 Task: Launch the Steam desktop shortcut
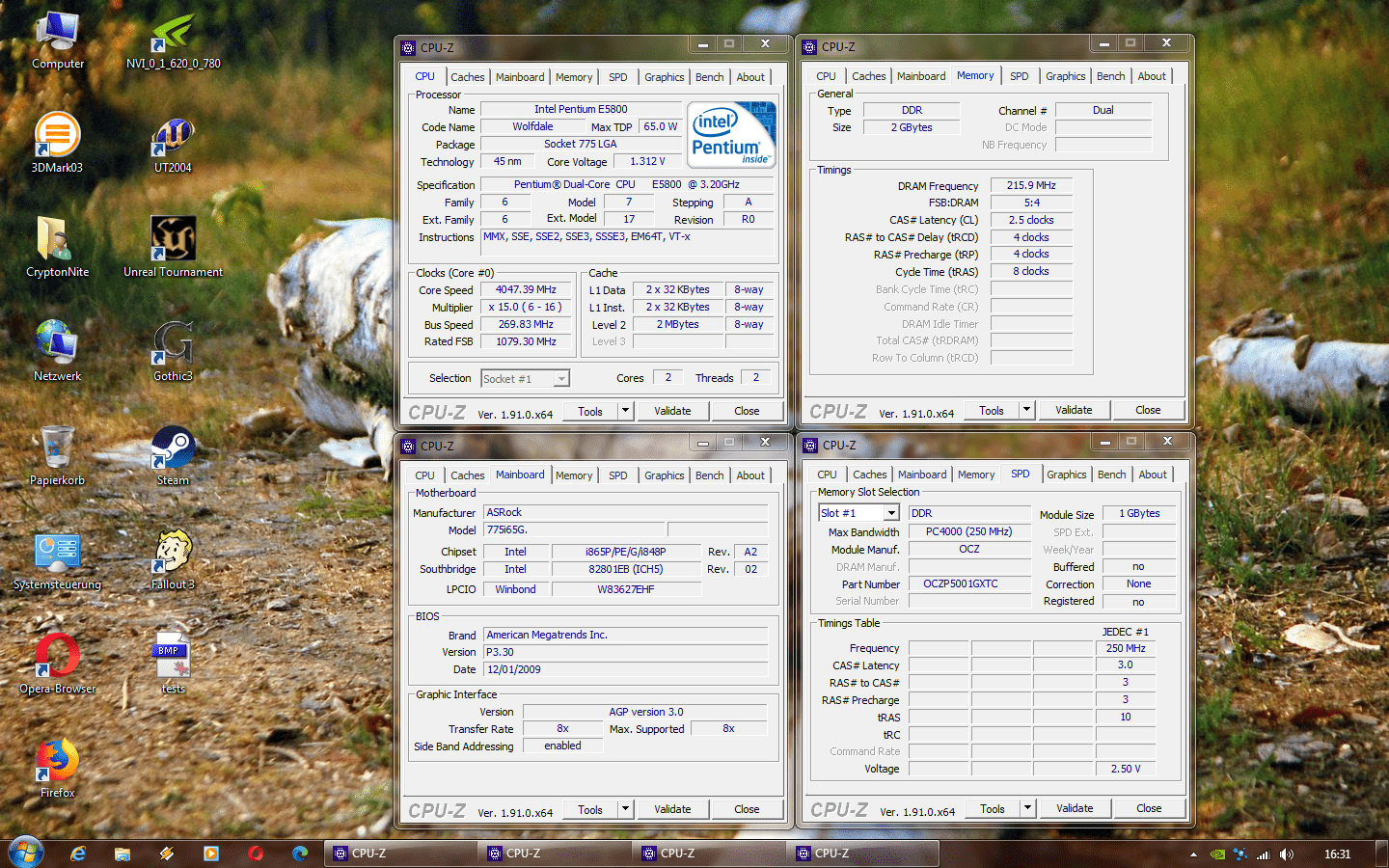(x=173, y=455)
